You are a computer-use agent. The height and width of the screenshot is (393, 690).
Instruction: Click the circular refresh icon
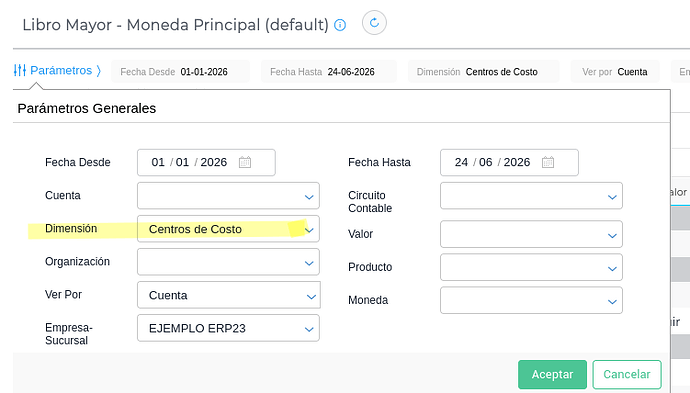pos(374,23)
